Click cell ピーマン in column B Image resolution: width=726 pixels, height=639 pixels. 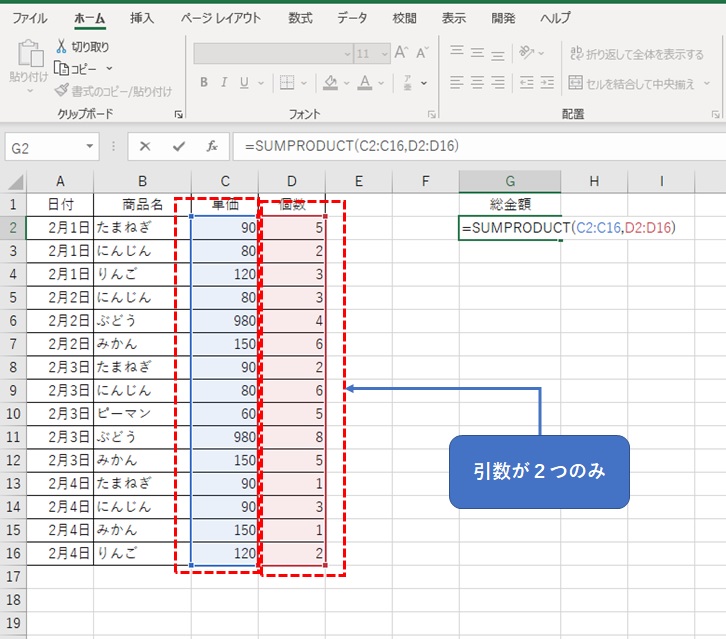point(142,413)
